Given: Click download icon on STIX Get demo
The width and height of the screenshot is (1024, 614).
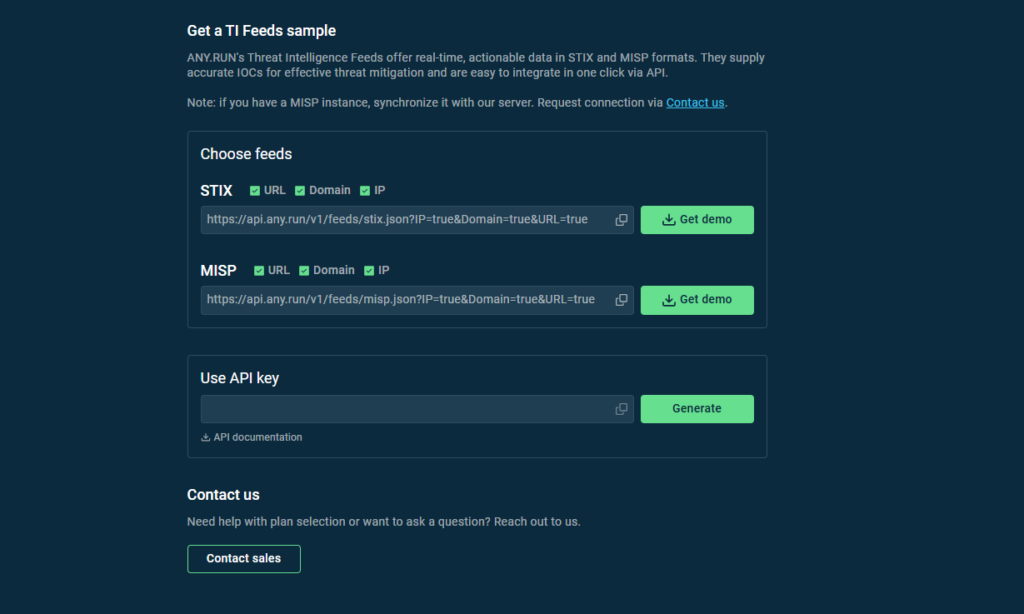Looking at the screenshot, I should coord(669,220).
